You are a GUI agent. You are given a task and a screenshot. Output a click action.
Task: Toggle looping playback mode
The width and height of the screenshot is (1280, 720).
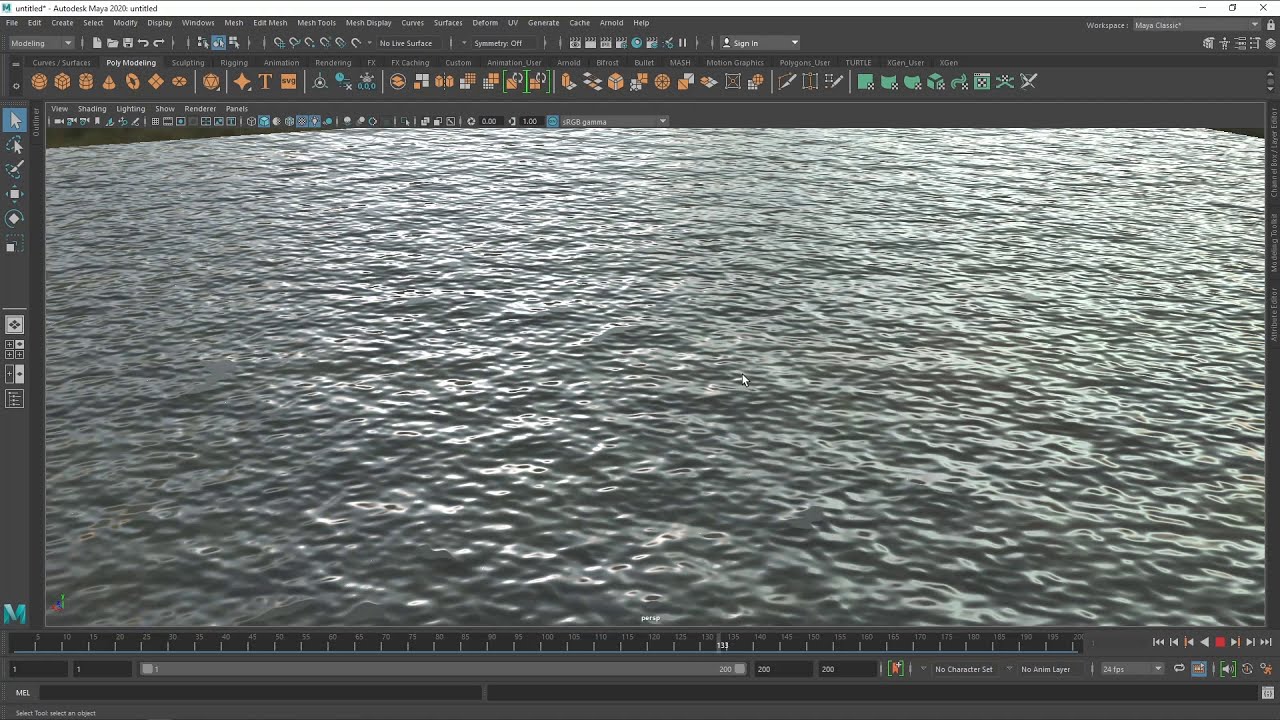point(1179,669)
